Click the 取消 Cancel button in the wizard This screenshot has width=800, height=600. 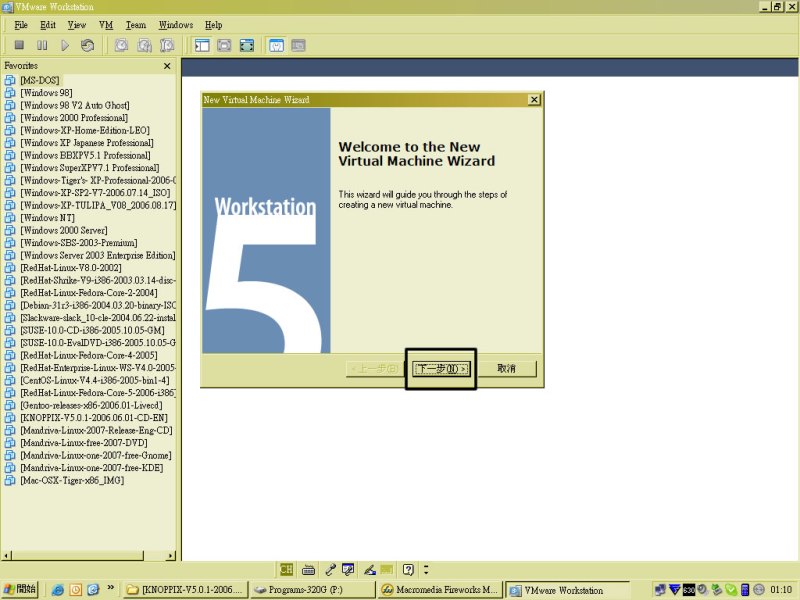point(507,368)
